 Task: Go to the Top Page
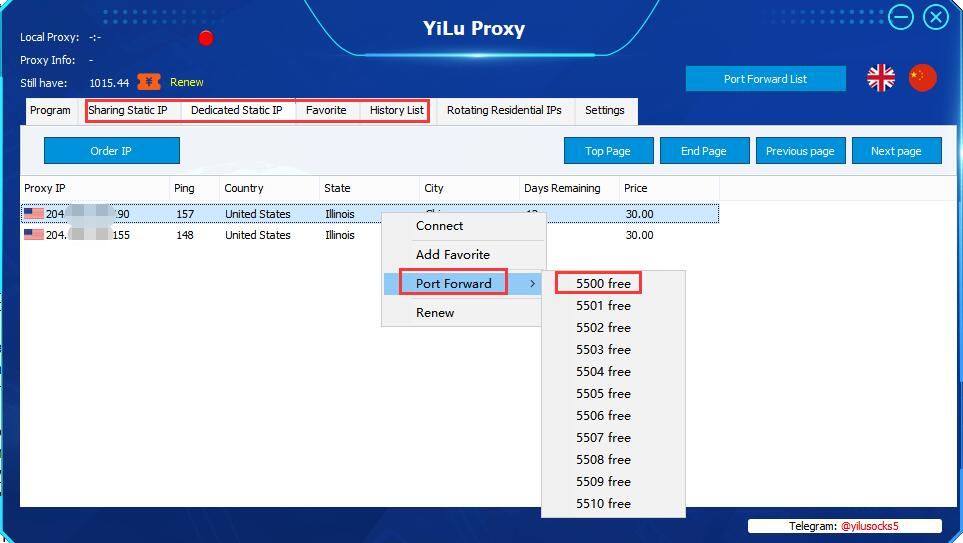tap(608, 150)
